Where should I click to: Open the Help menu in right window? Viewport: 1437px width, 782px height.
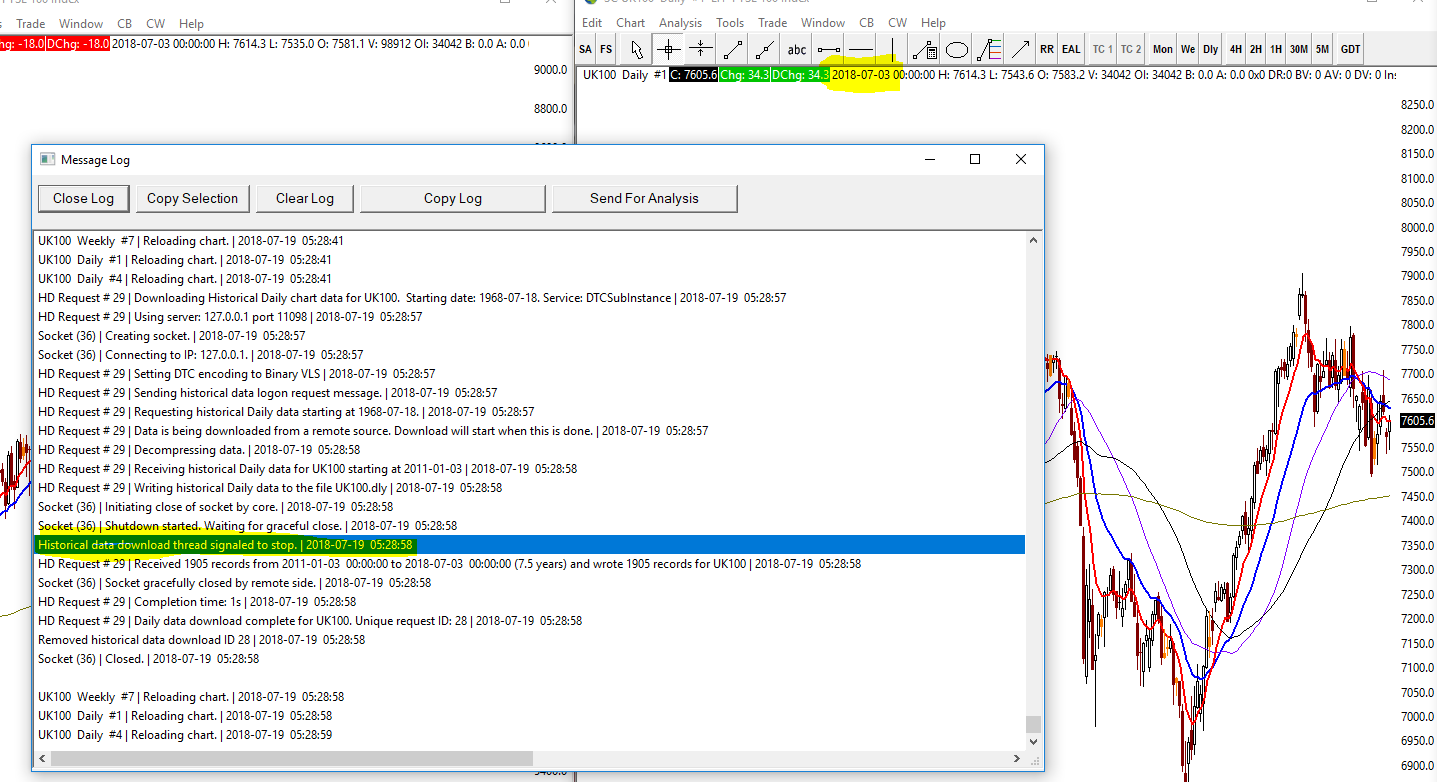click(x=934, y=22)
